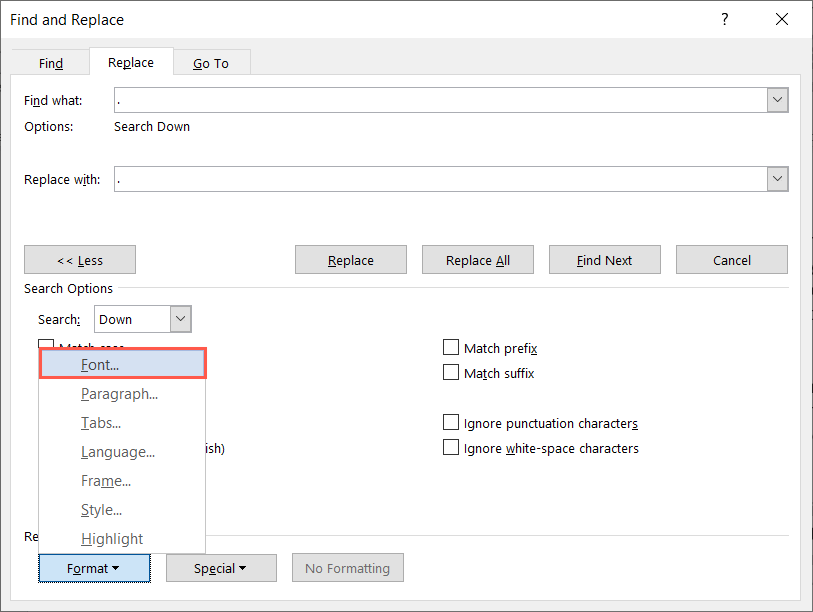This screenshot has width=813, height=612.
Task: Choose Paragraph... from the Format menu
Action: click(123, 394)
